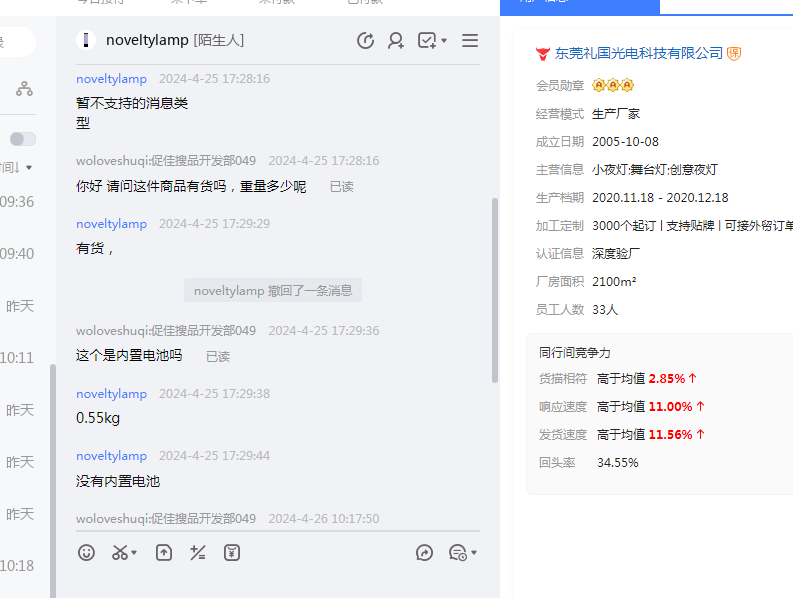793x598 pixels.
Task: Click 发货速度 高于均值 11.56% value
Action: [x=650, y=435]
